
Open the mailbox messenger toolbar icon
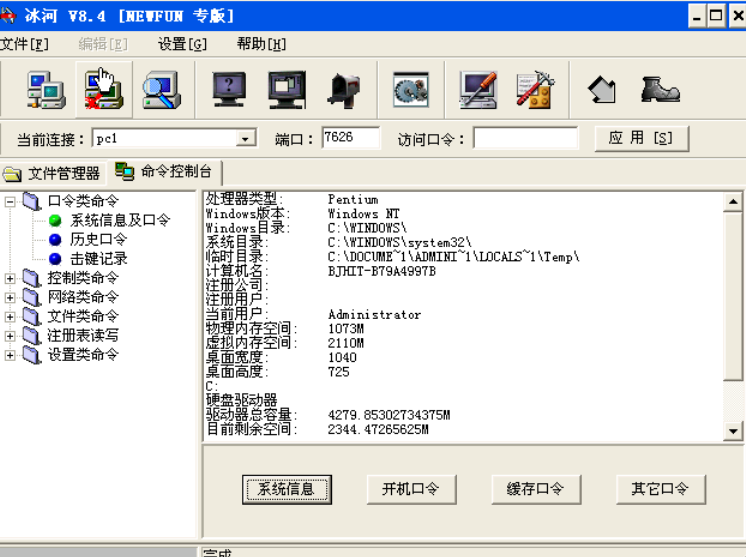[344, 90]
